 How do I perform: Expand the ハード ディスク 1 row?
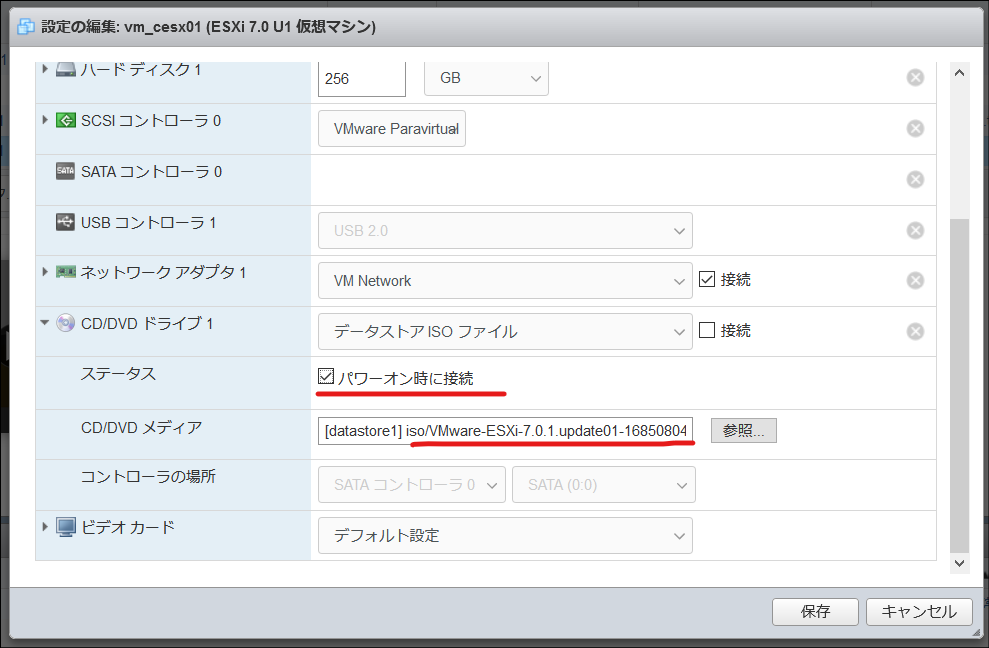(x=45, y=69)
